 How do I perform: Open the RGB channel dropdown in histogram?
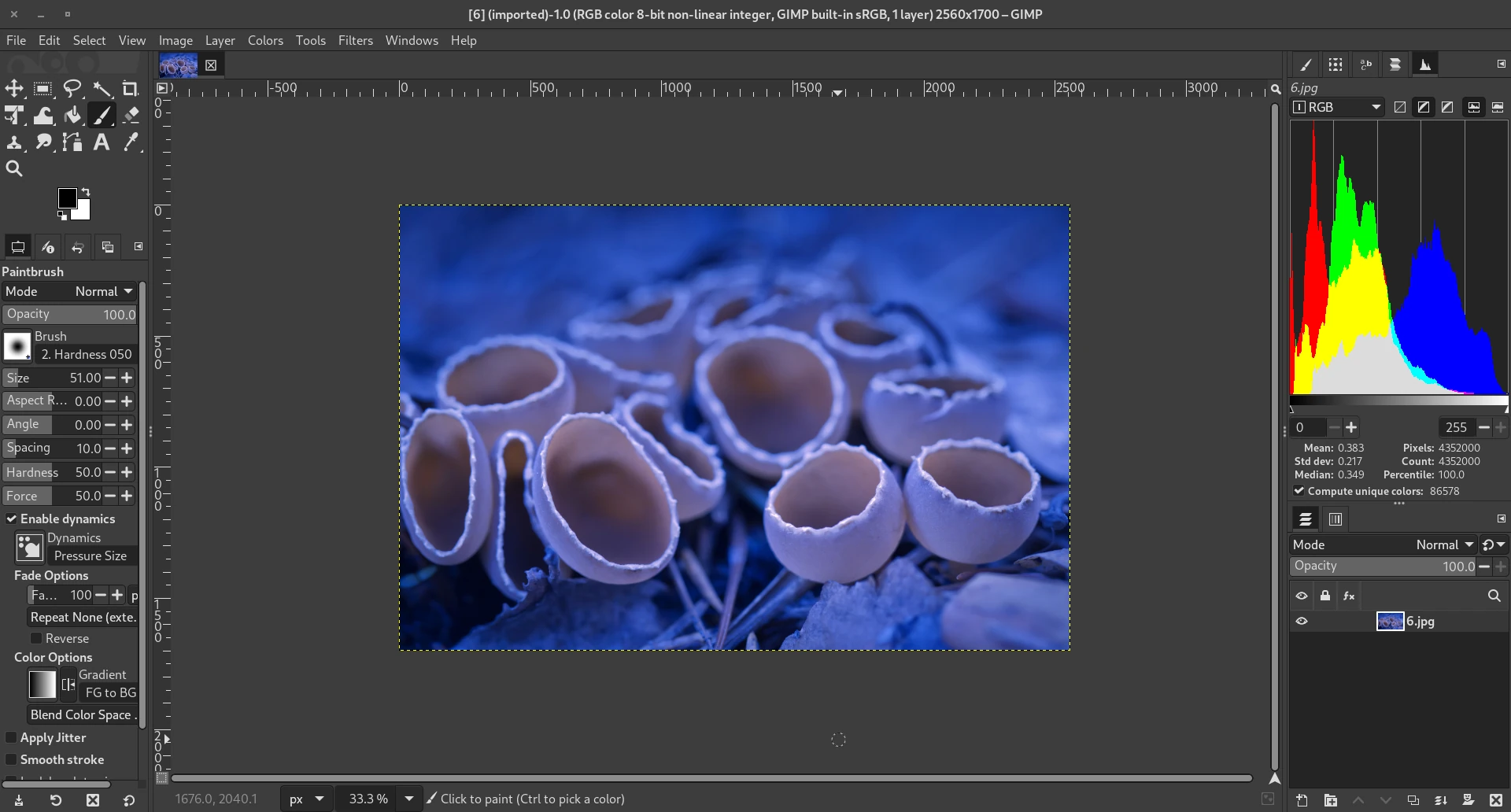click(x=1337, y=107)
